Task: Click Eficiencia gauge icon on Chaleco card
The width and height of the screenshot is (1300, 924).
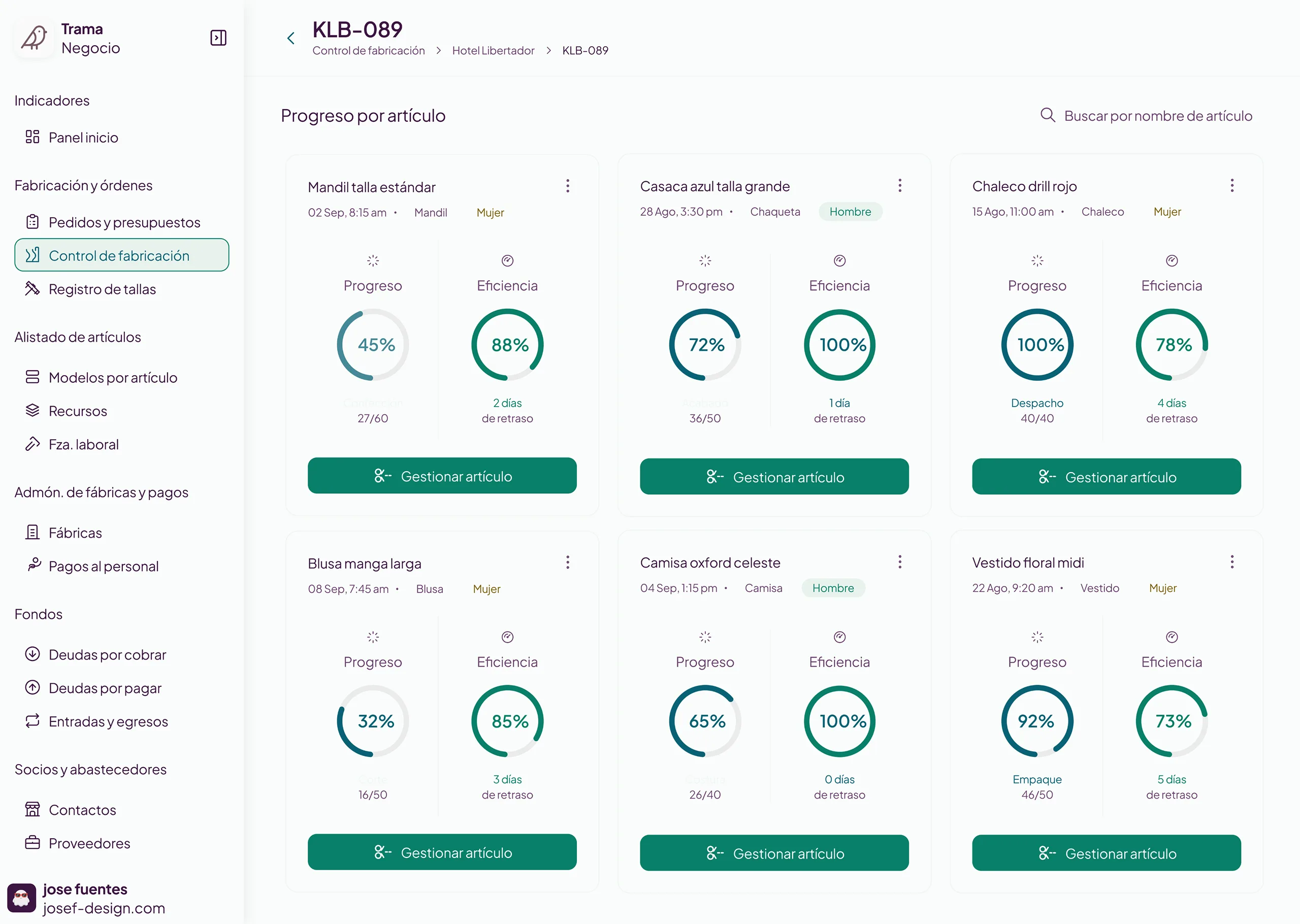Action: click(1172, 260)
